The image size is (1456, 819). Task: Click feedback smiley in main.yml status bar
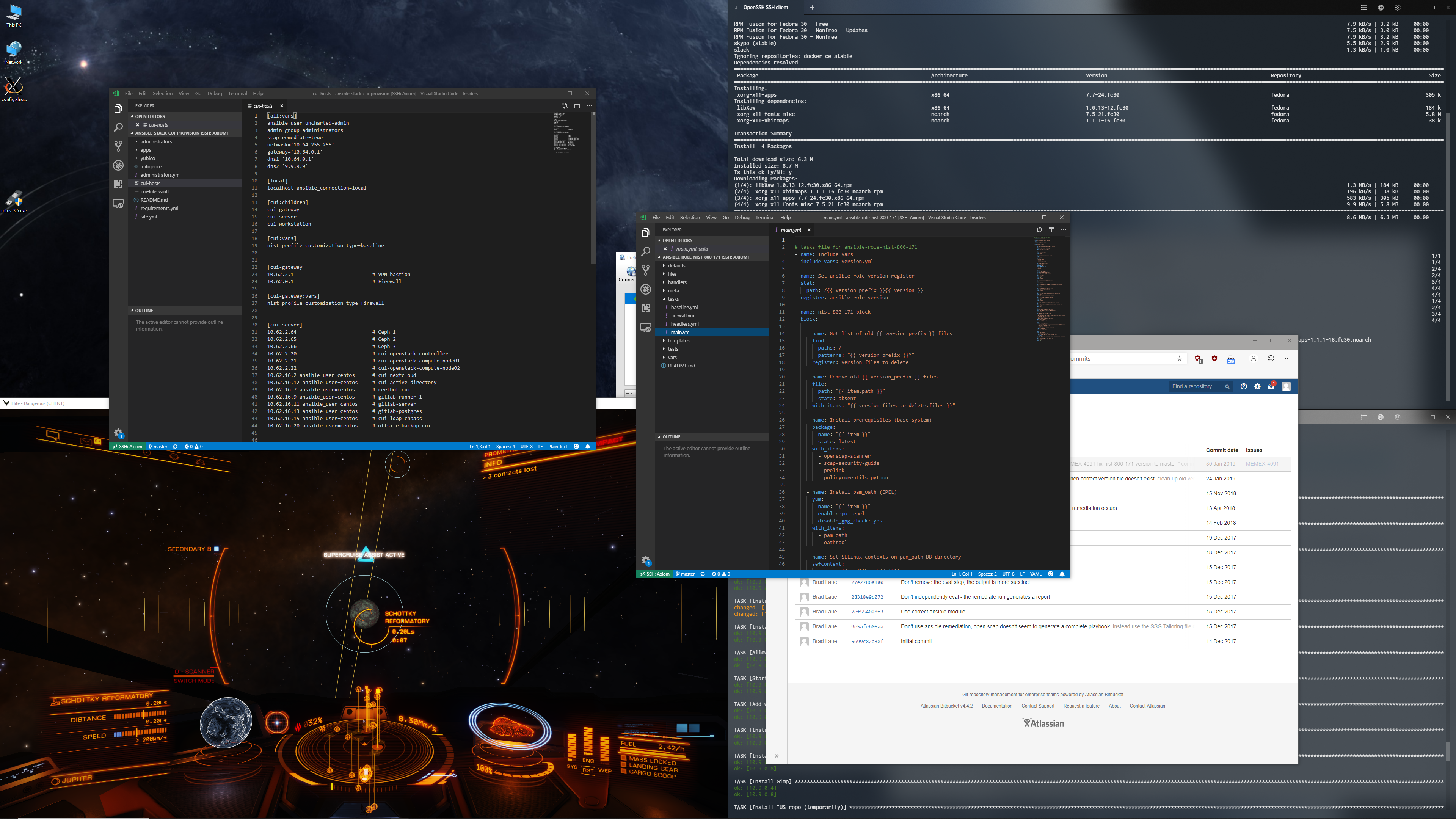(x=1051, y=574)
